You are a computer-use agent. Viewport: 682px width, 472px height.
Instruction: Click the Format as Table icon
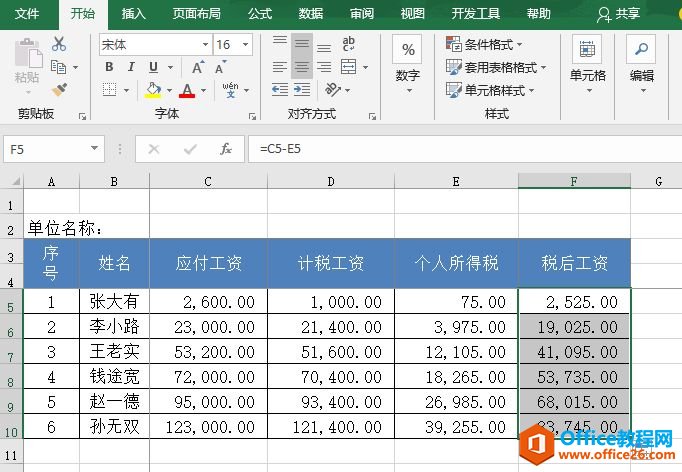(453, 67)
